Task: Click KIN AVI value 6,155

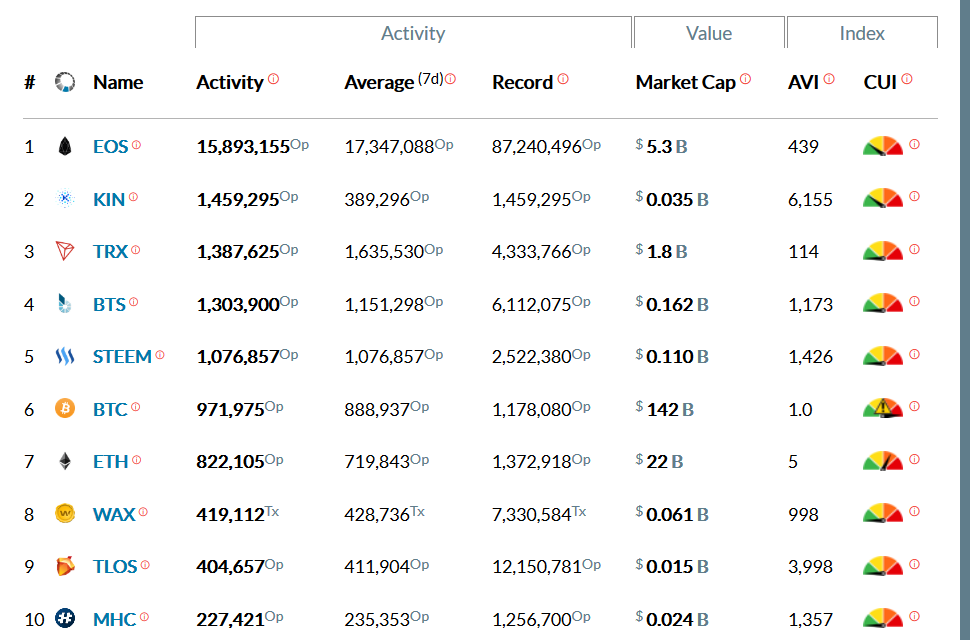Action: tap(810, 199)
